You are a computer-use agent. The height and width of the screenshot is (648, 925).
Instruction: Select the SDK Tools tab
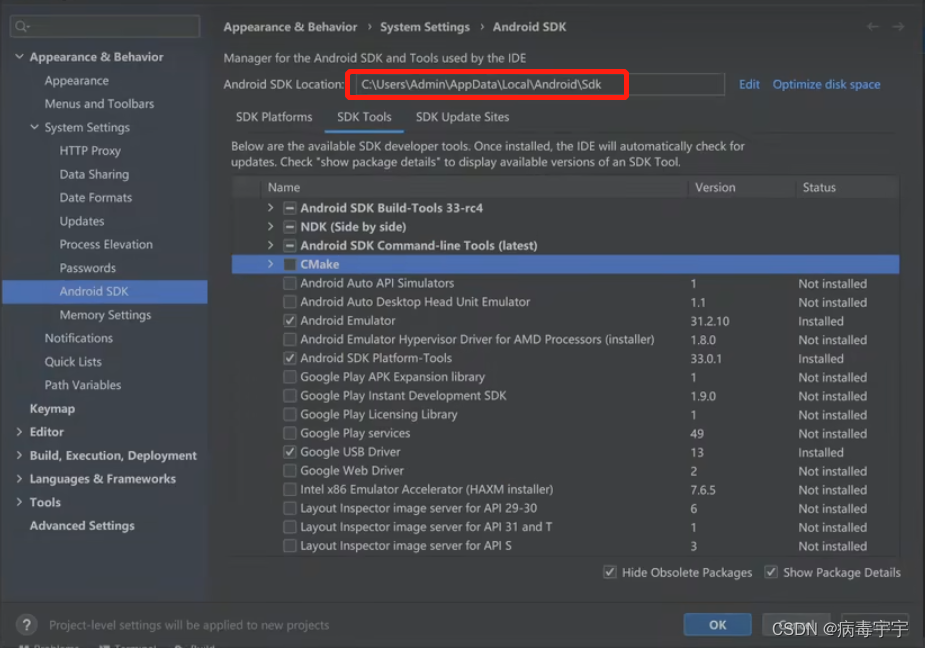(364, 117)
